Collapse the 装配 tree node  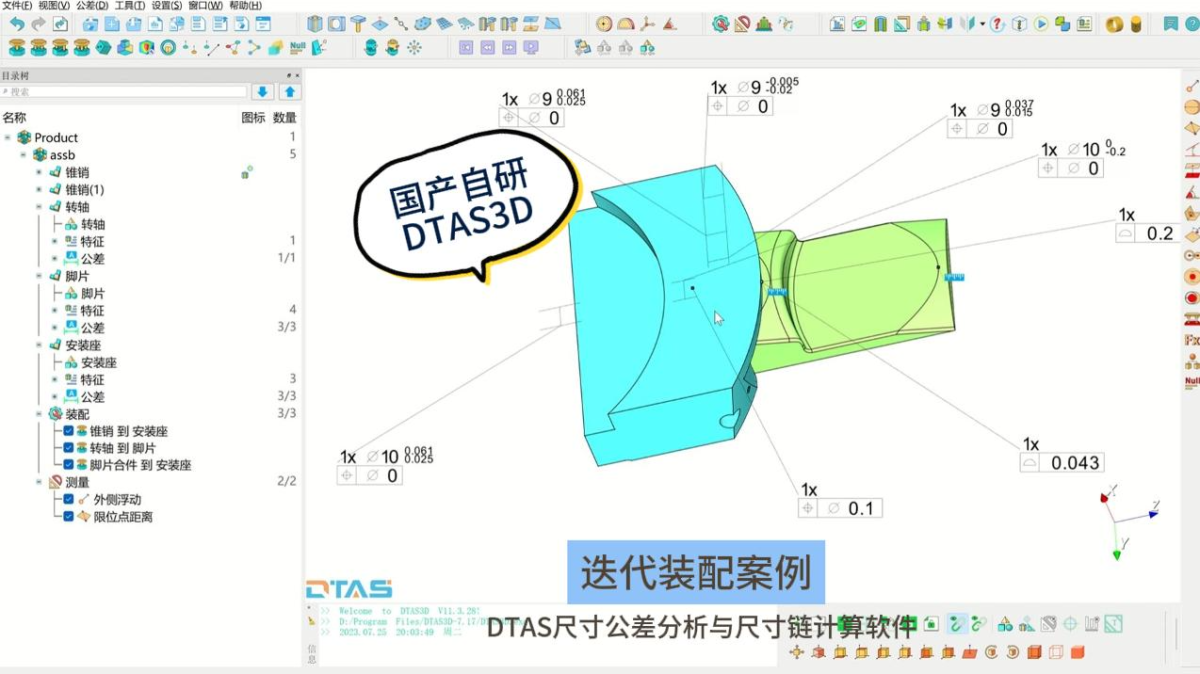click(x=40, y=413)
